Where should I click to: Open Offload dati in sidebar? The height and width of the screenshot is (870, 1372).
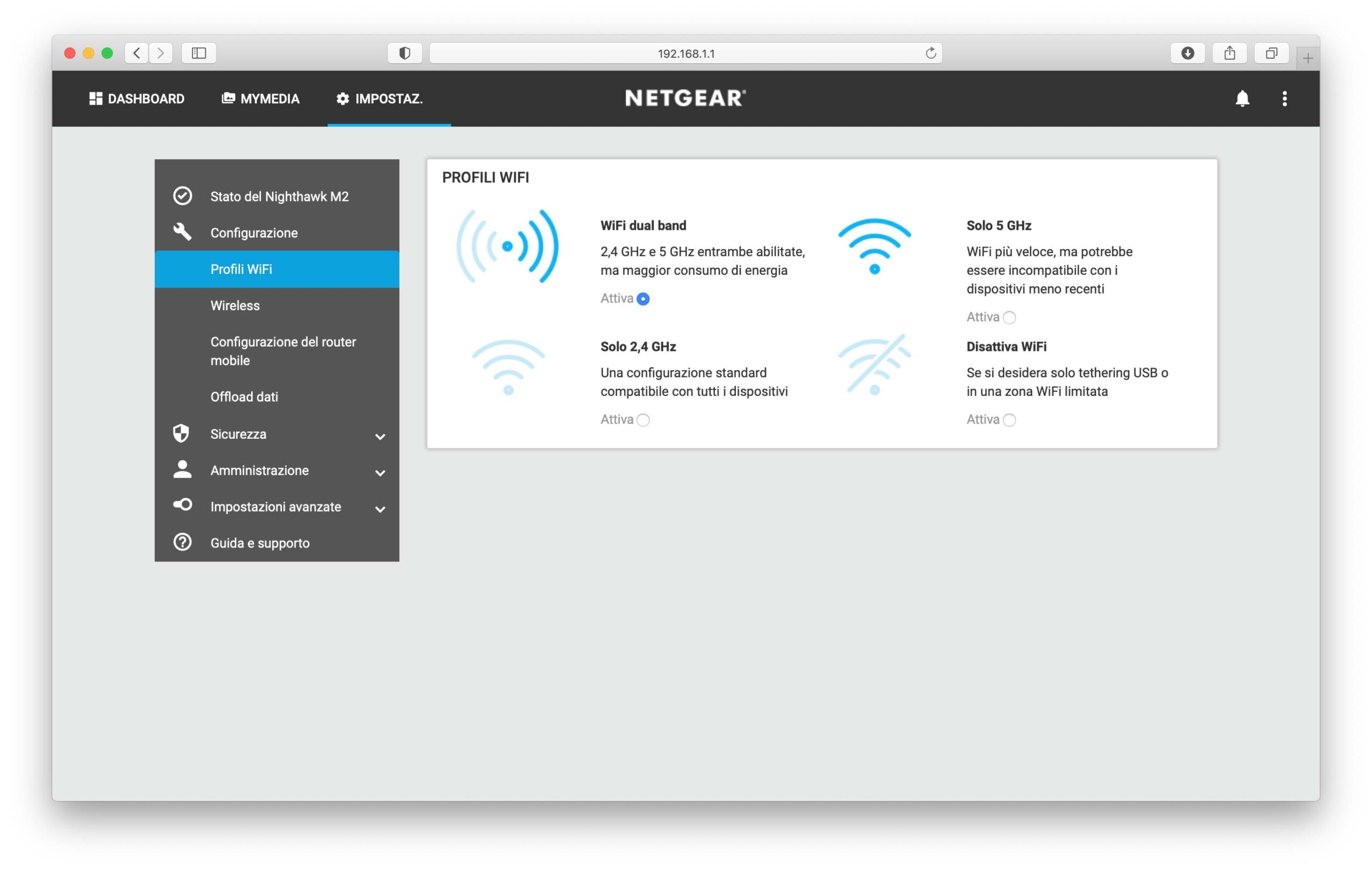244,397
